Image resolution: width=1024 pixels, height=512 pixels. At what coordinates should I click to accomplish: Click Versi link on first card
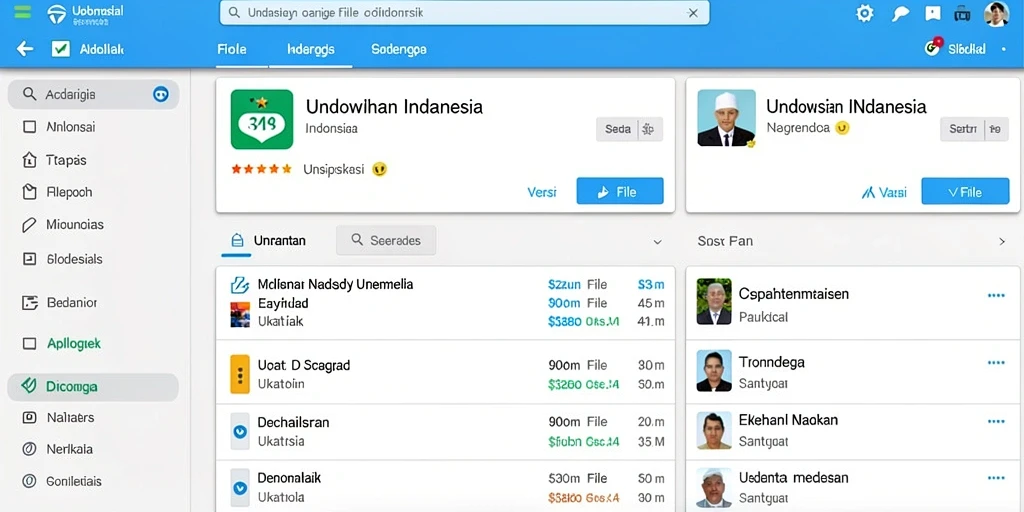[x=541, y=192]
